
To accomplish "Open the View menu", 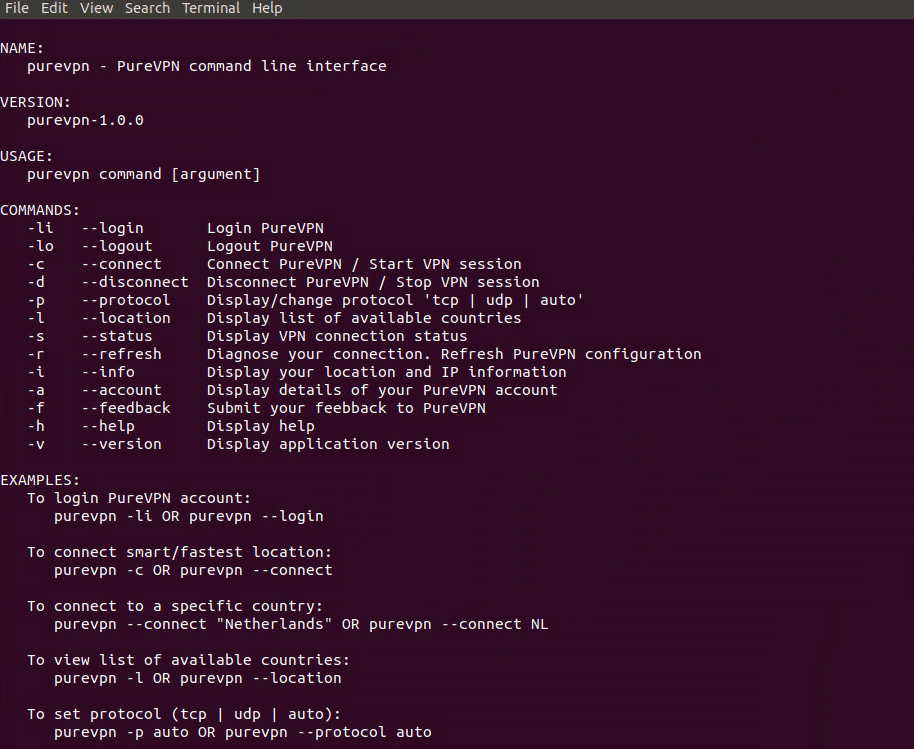I will (96, 8).
